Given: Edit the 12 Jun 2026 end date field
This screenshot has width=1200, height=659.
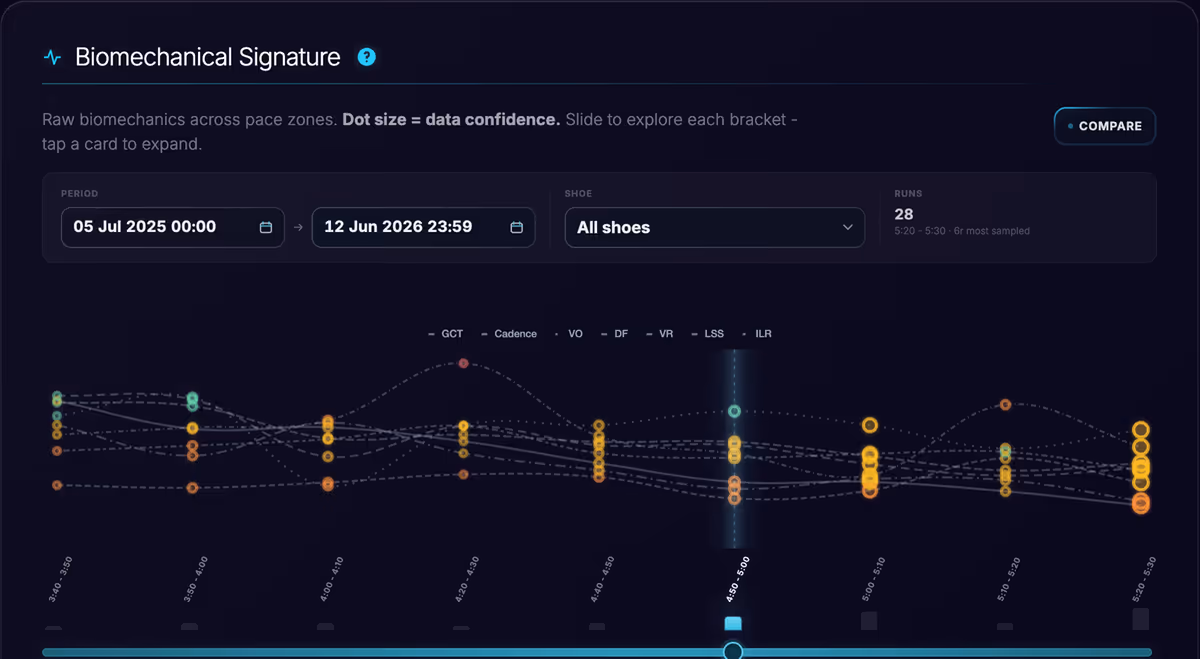Looking at the screenshot, I should [x=423, y=227].
